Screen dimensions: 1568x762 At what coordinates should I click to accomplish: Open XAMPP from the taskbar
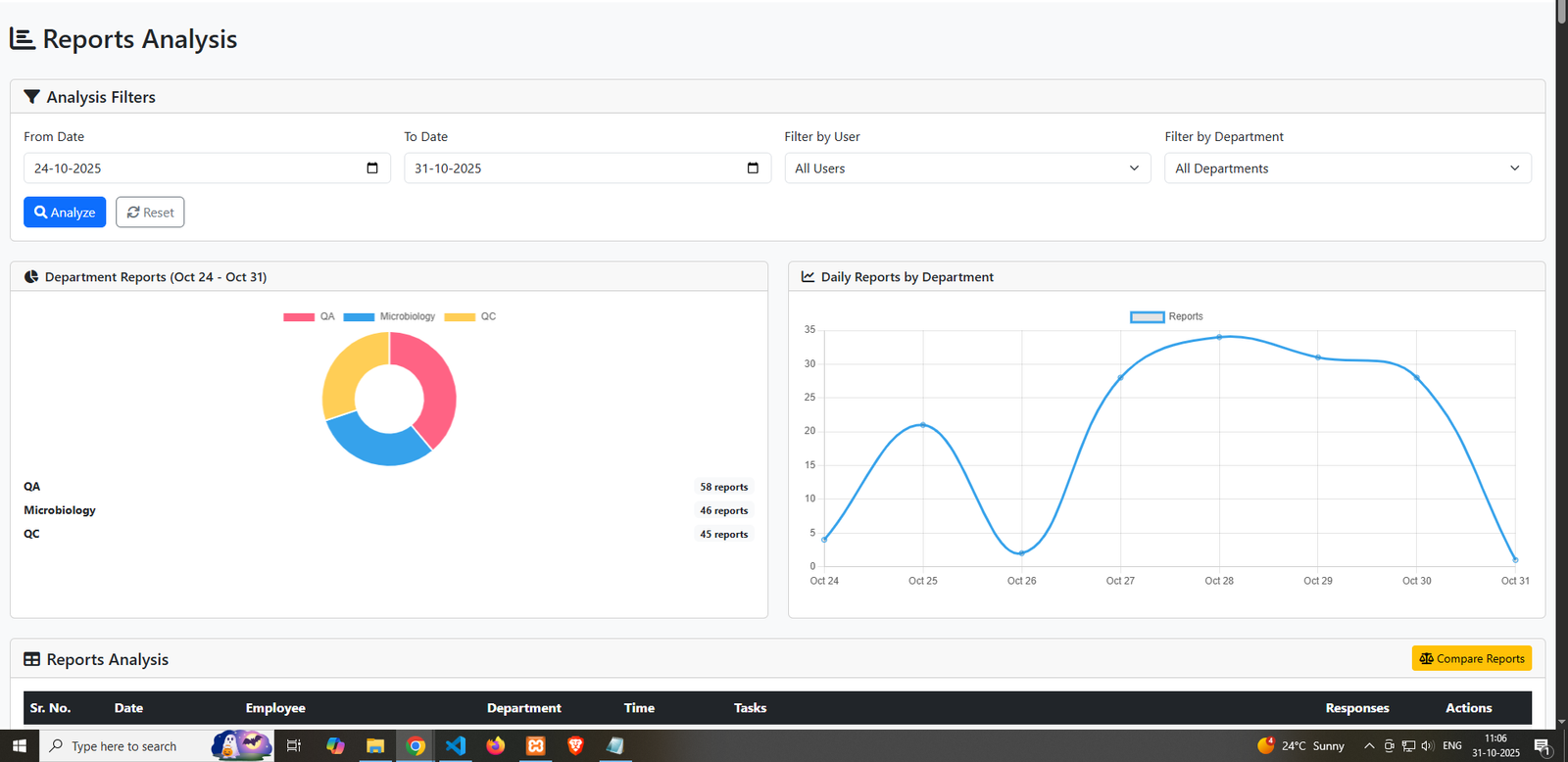click(536, 745)
